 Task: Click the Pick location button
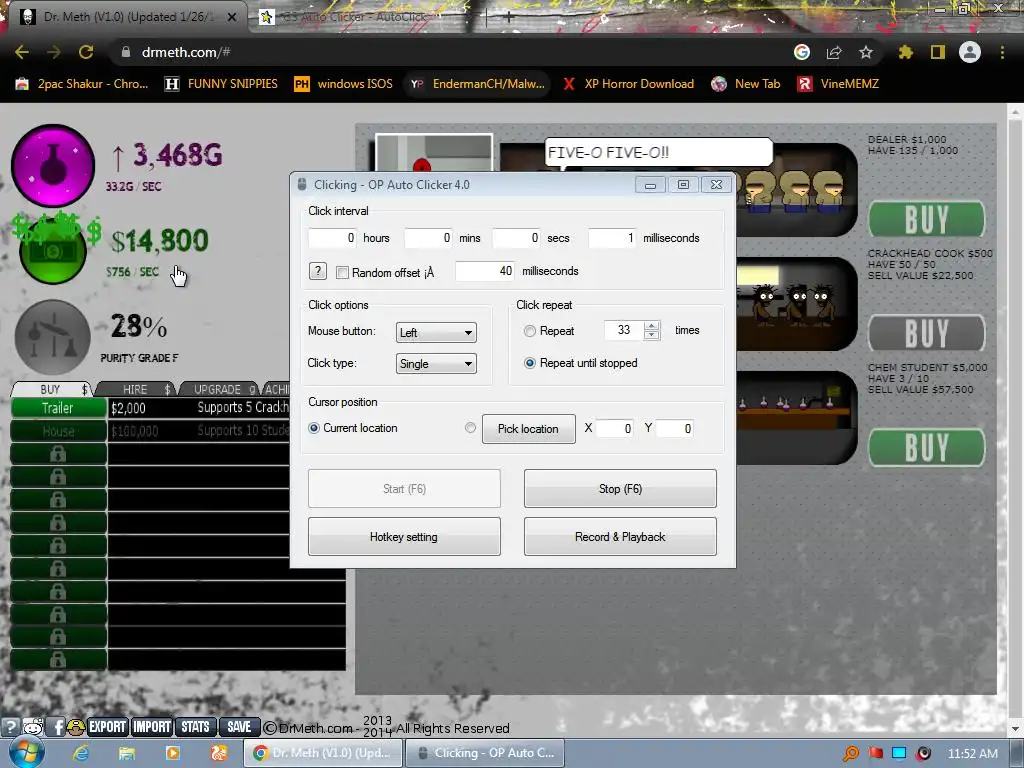tap(529, 429)
